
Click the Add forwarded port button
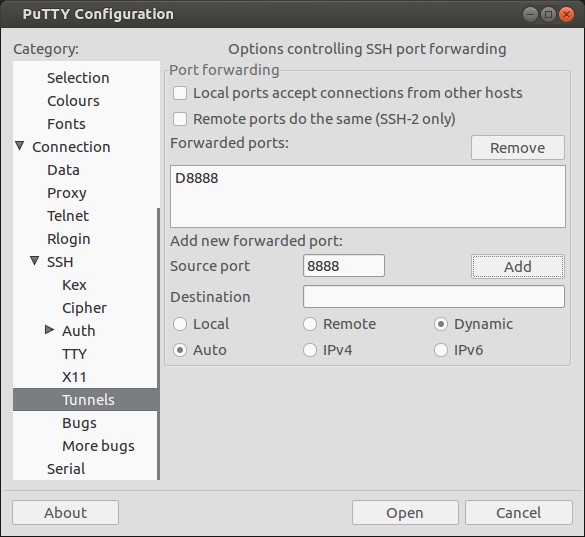coord(517,266)
